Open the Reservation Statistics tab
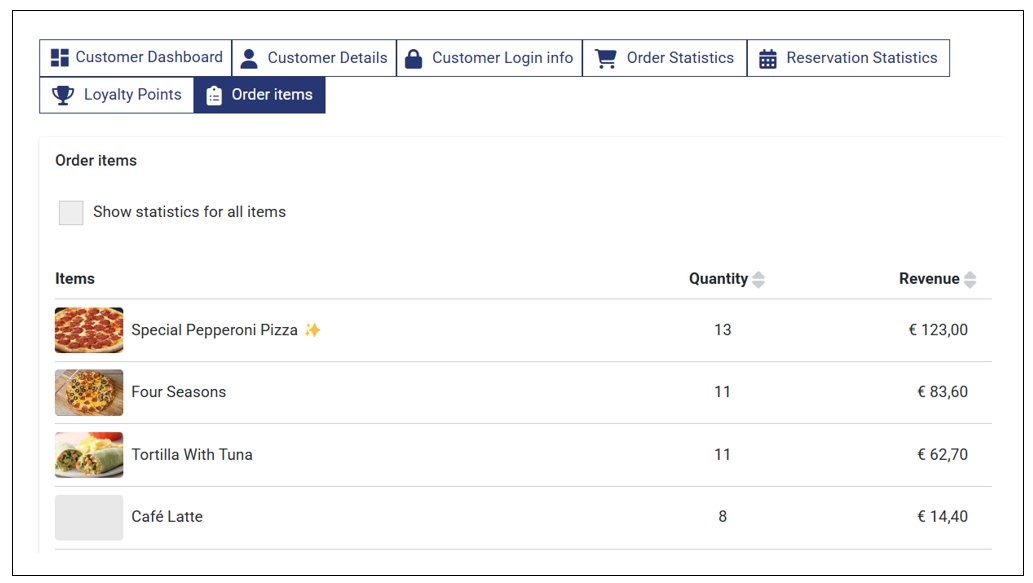Screen dimensions: 1033x583 [x=848, y=58]
